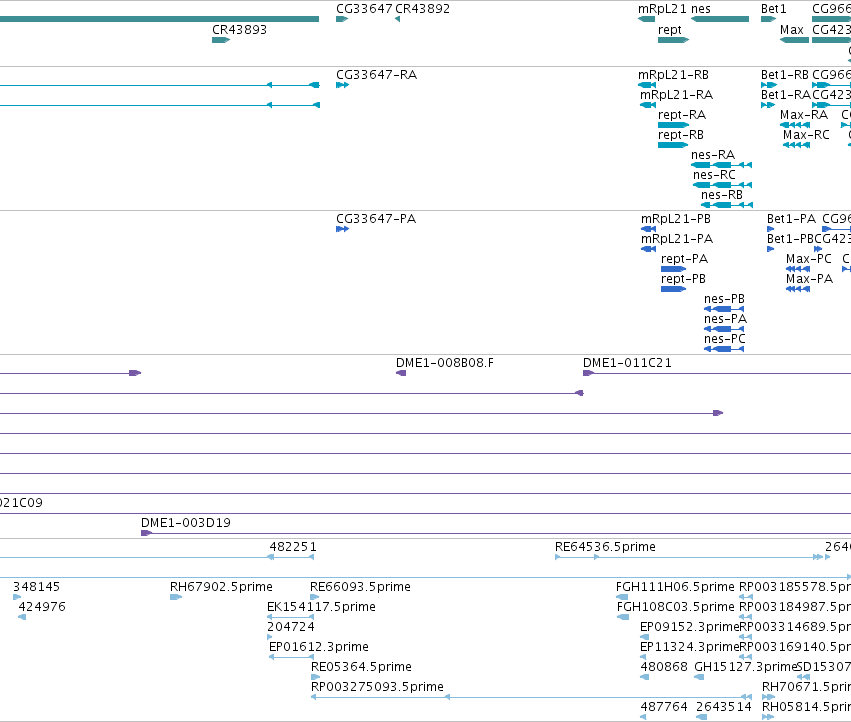Click the CG33647 gene label
Image resolution: width=851 pixels, height=722 pixels.
[364, 9]
